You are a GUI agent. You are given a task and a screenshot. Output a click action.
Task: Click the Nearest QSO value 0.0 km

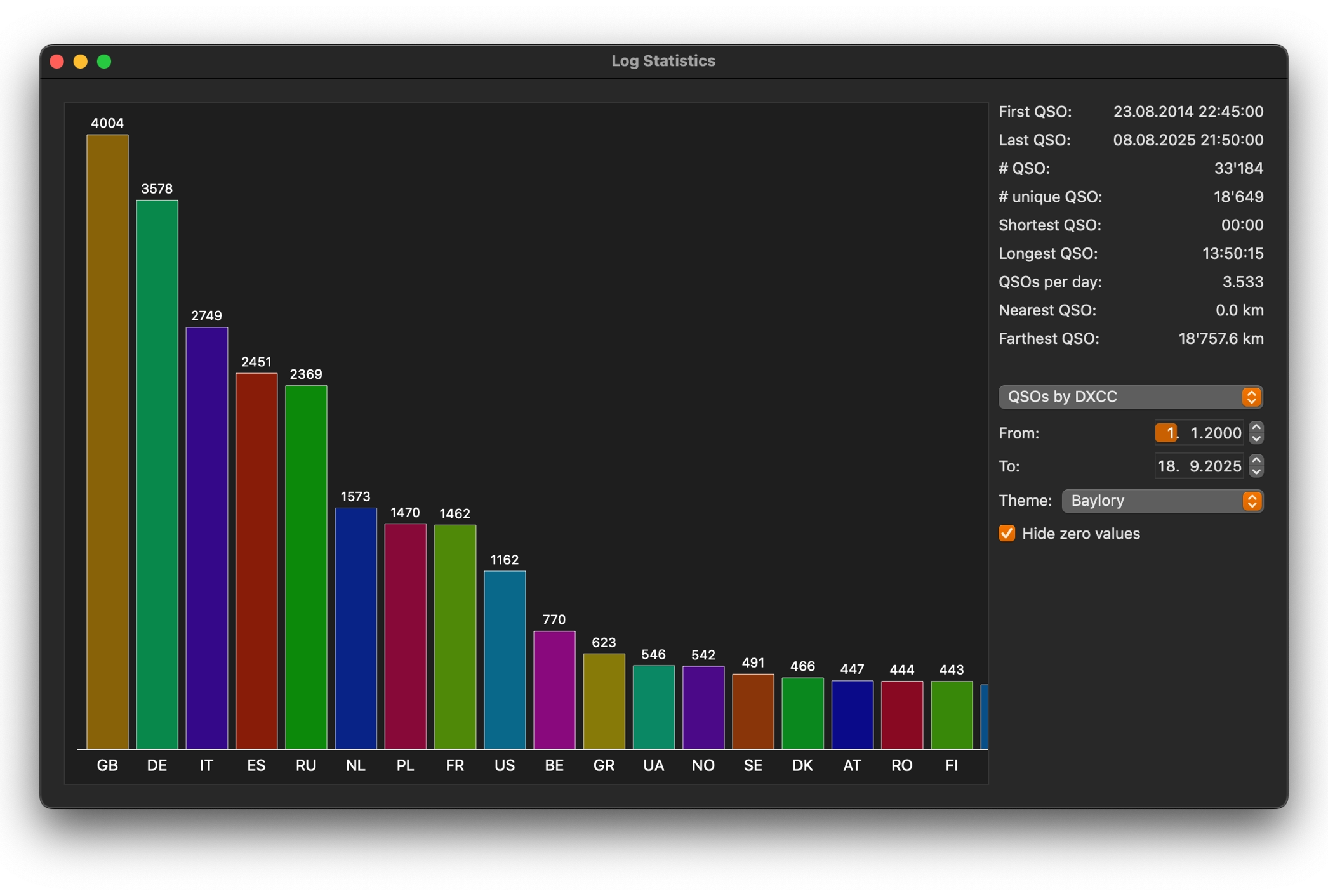point(1239,310)
